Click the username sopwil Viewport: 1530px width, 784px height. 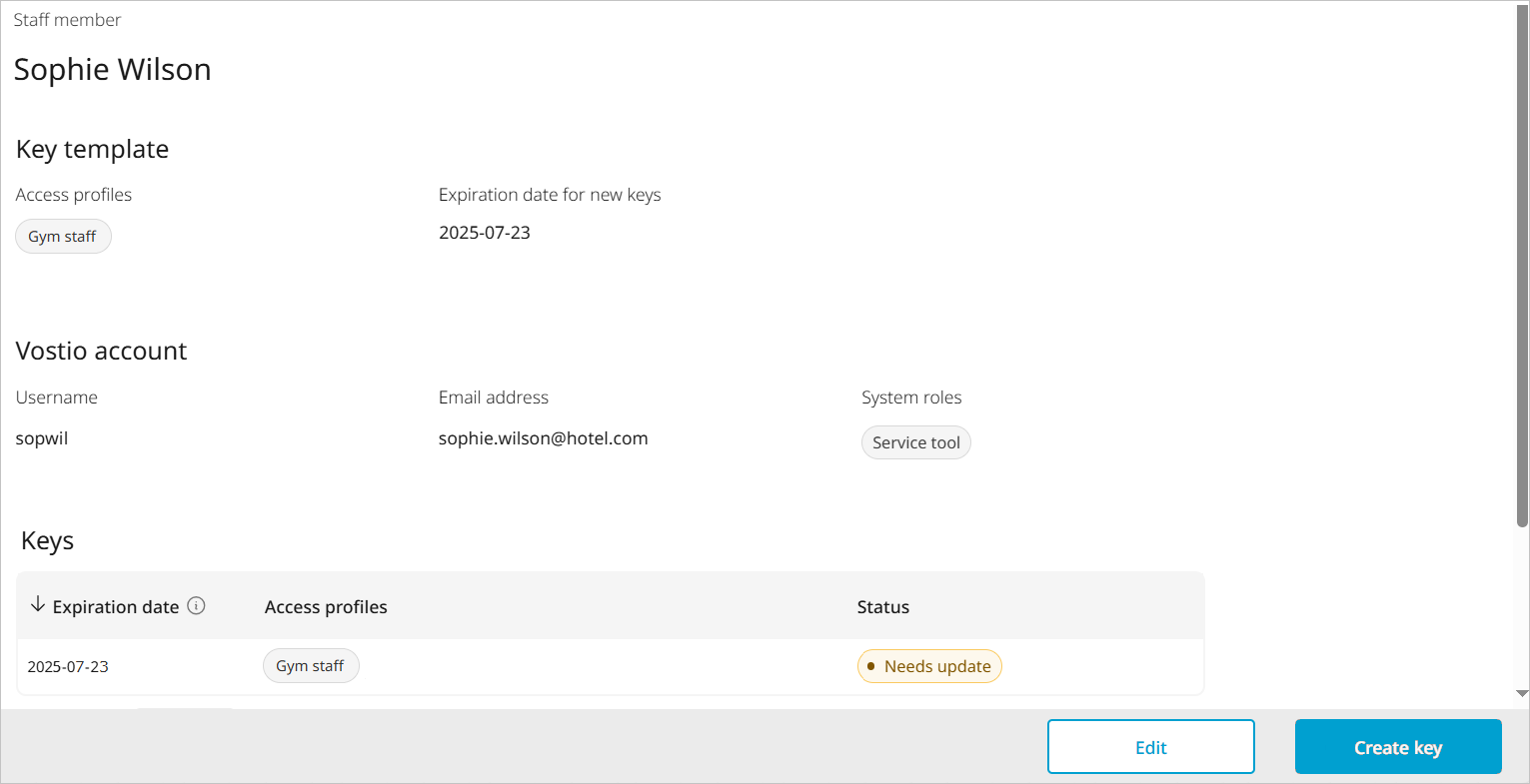(42, 438)
